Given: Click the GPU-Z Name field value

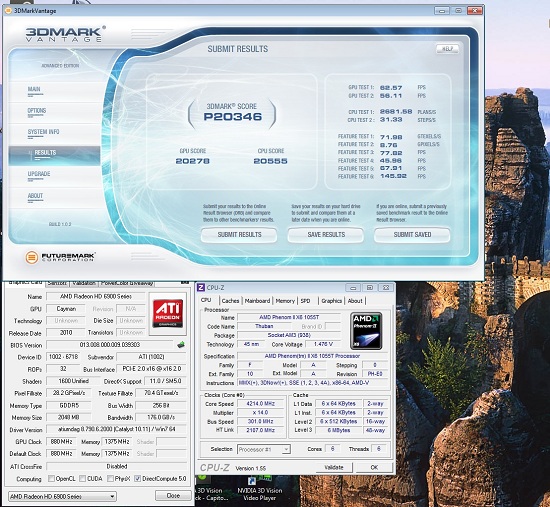Looking at the screenshot, I should coord(96,296).
